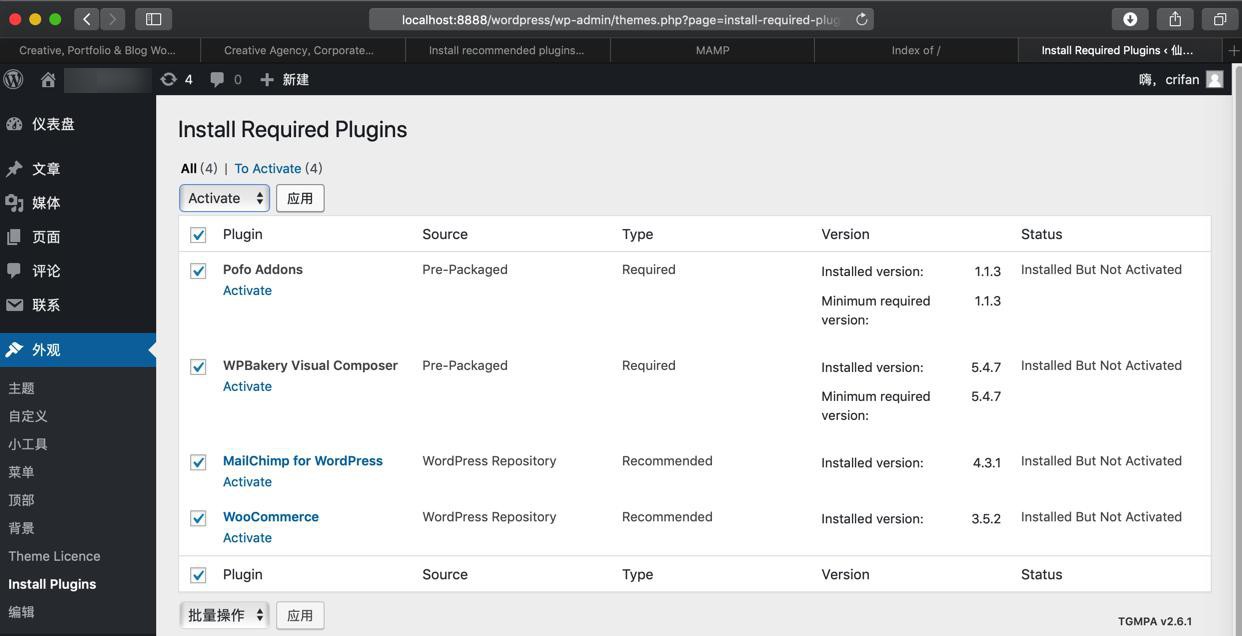Screen dimensions: 1242x636
Task: Click Activate link under WPBakery Visual Composer
Action: pyautogui.click(x=247, y=386)
